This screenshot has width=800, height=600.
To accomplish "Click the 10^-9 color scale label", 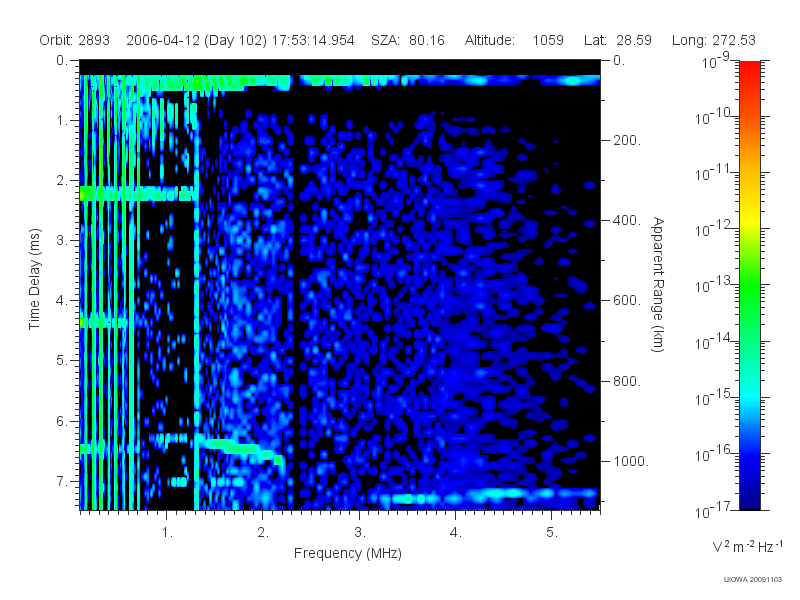I will 716,60.
